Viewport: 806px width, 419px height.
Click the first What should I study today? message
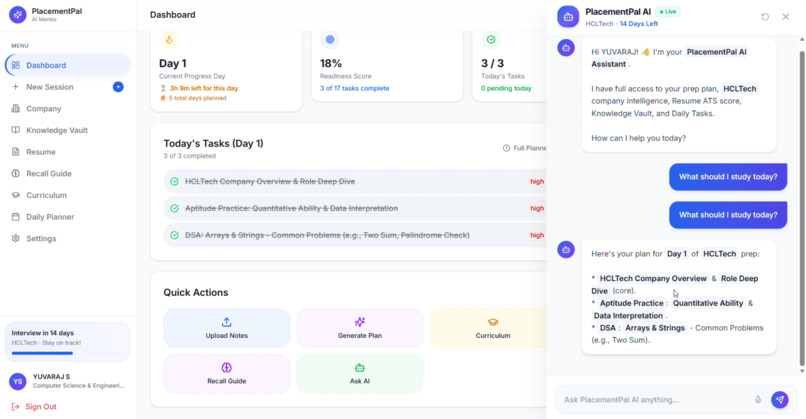[x=728, y=177]
